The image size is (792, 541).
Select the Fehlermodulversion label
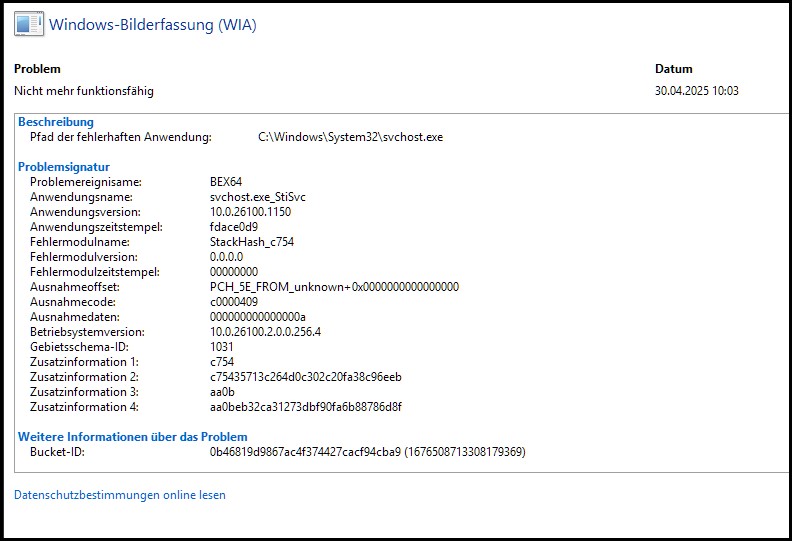point(84,257)
